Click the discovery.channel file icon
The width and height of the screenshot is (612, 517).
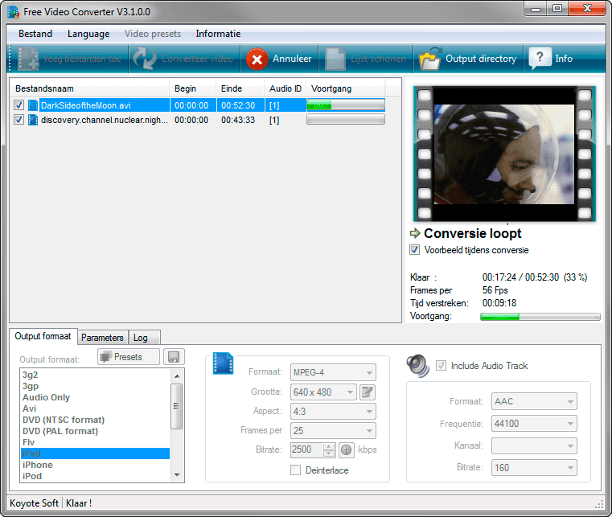coord(33,120)
